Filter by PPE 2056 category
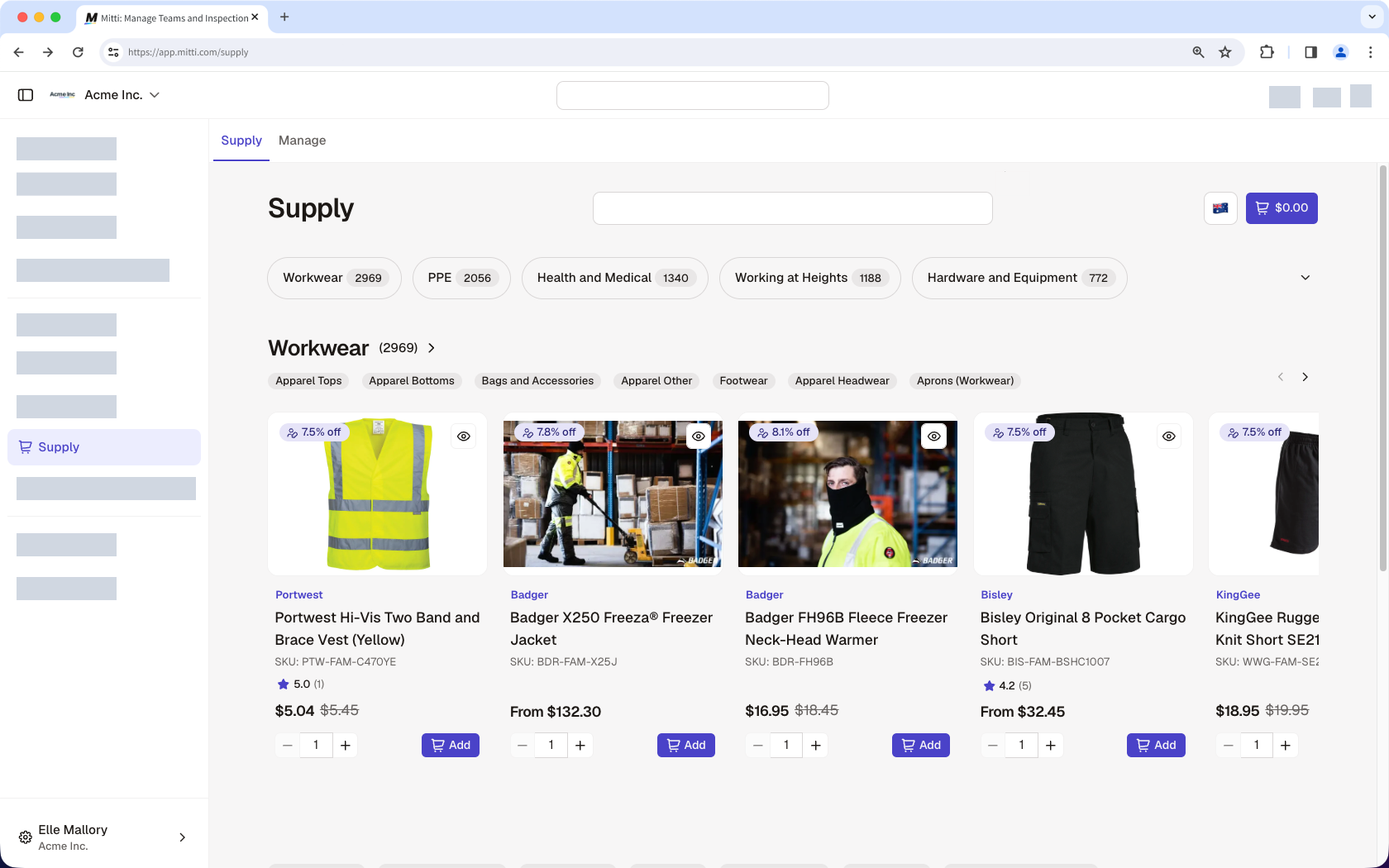Image resolution: width=1389 pixels, height=868 pixels. pos(461,278)
